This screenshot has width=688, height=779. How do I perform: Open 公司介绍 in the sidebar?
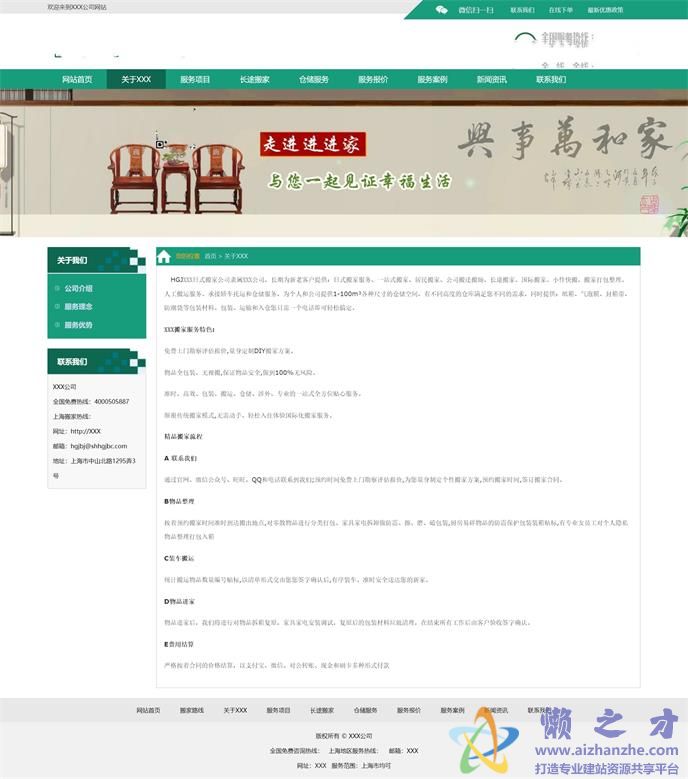(x=79, y=288)
